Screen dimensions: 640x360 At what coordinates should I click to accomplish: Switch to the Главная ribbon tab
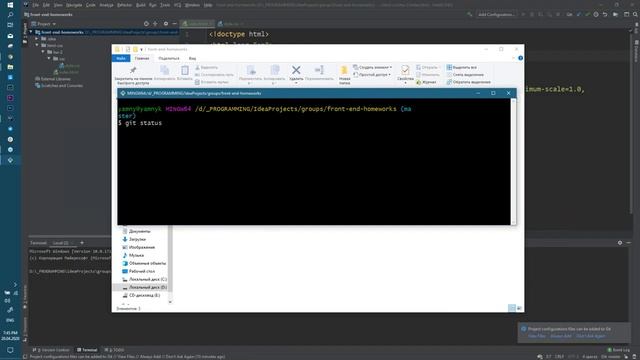142,58
